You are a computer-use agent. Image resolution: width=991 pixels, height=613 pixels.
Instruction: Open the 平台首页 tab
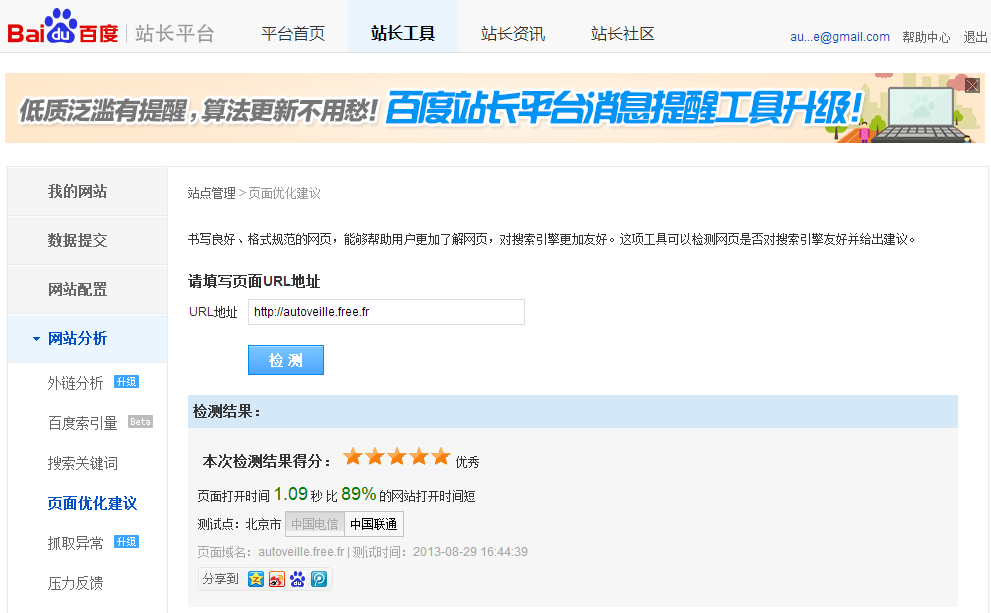(x=293, y=33)
